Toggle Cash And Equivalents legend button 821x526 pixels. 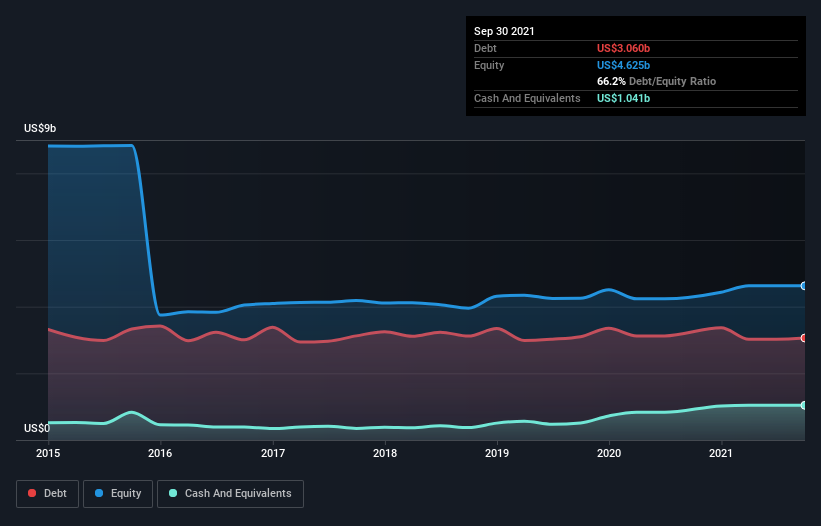(x=230, y=494)
